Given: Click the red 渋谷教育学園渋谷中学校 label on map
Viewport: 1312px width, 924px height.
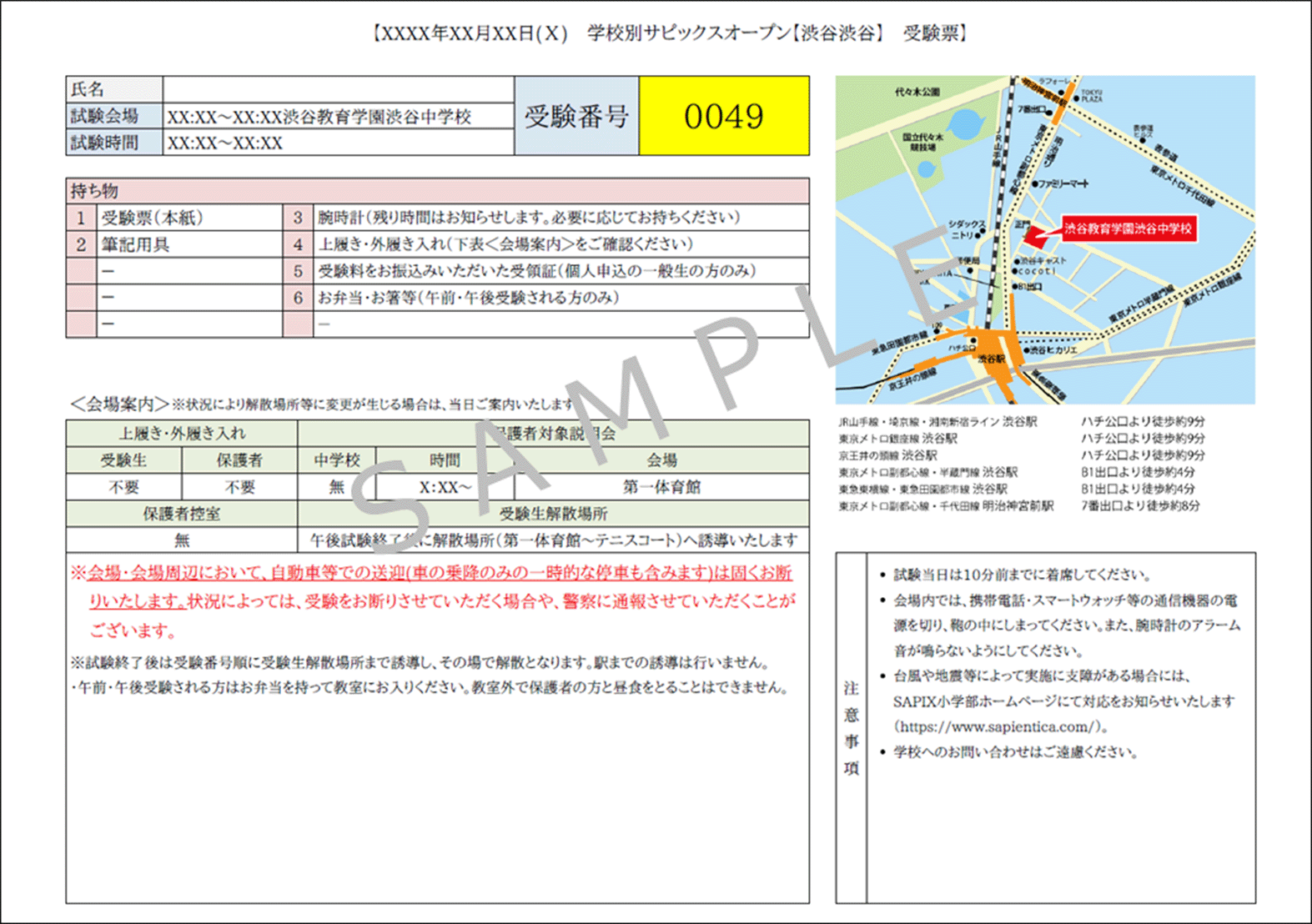Looking at the screenshot, I should tap(1129, 228).
